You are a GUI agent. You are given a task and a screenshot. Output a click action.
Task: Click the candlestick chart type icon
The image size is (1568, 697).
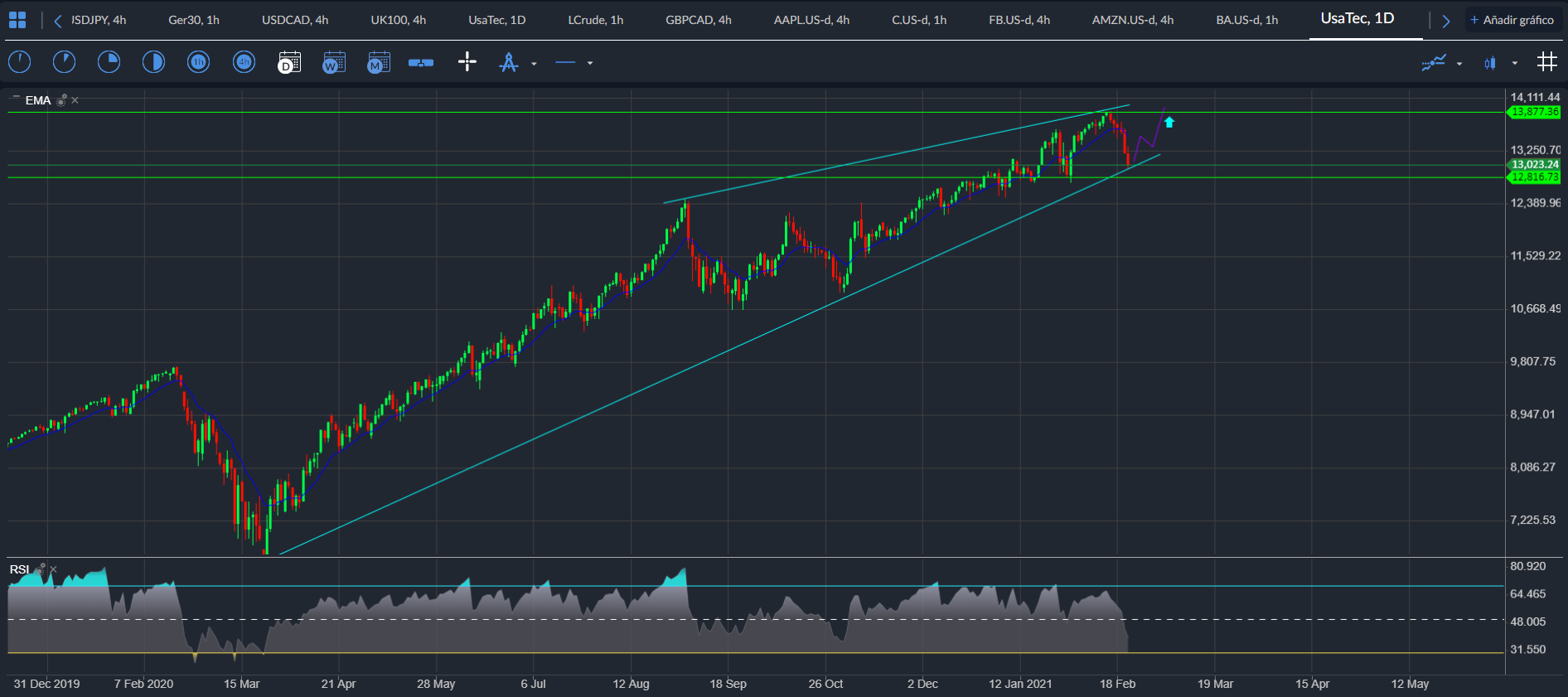[1490, 63]
